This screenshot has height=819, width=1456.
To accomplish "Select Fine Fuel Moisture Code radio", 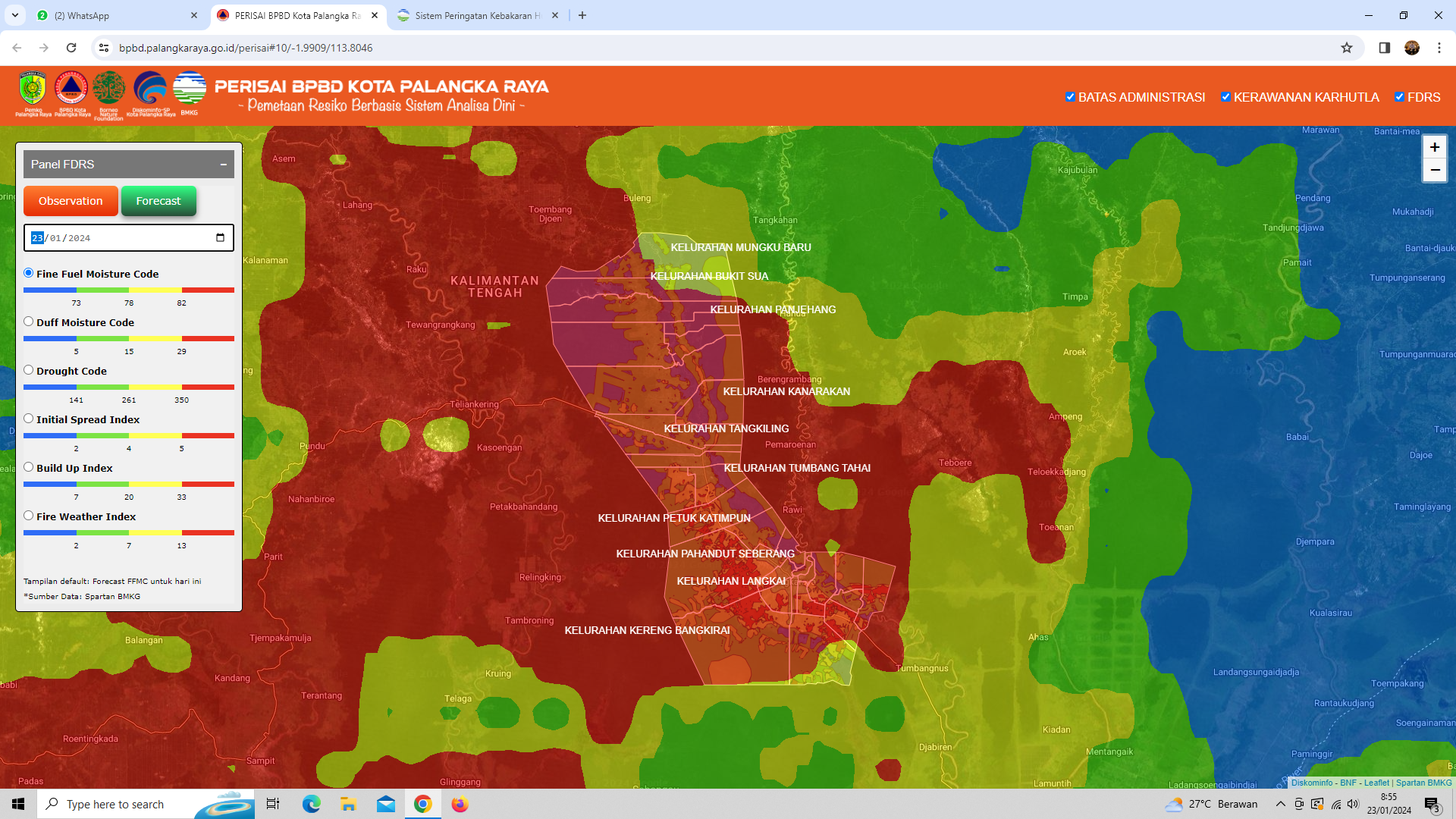I will point(28,273).
